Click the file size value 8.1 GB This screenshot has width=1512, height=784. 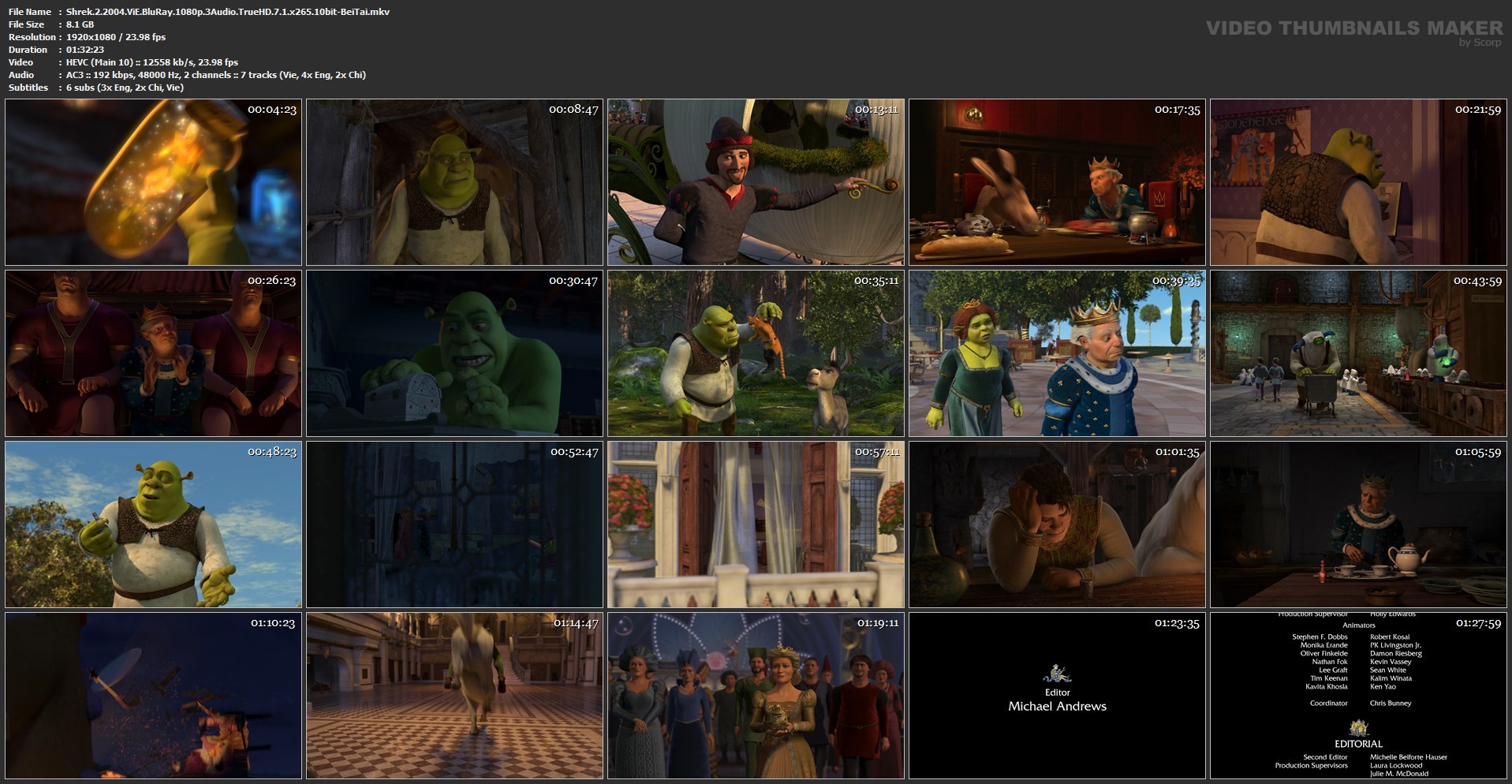[x=80, y=24]
